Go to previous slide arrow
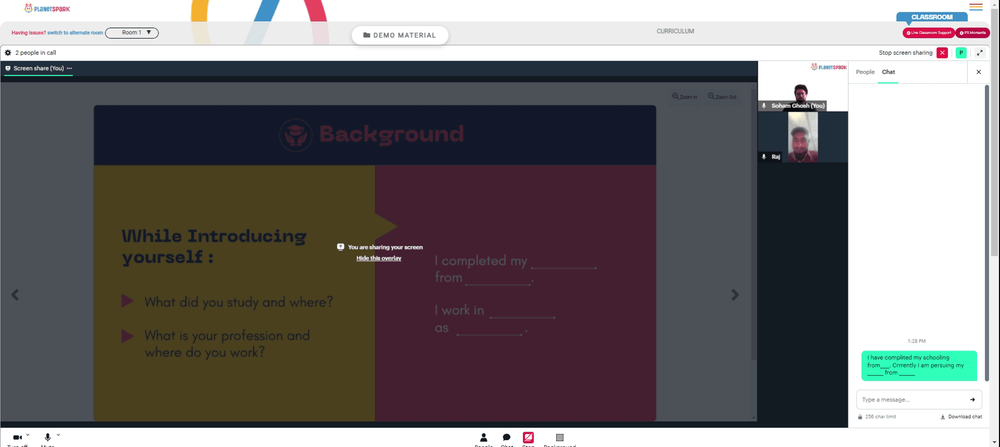Screen dimensions: 1000x447 coord(15,295)
